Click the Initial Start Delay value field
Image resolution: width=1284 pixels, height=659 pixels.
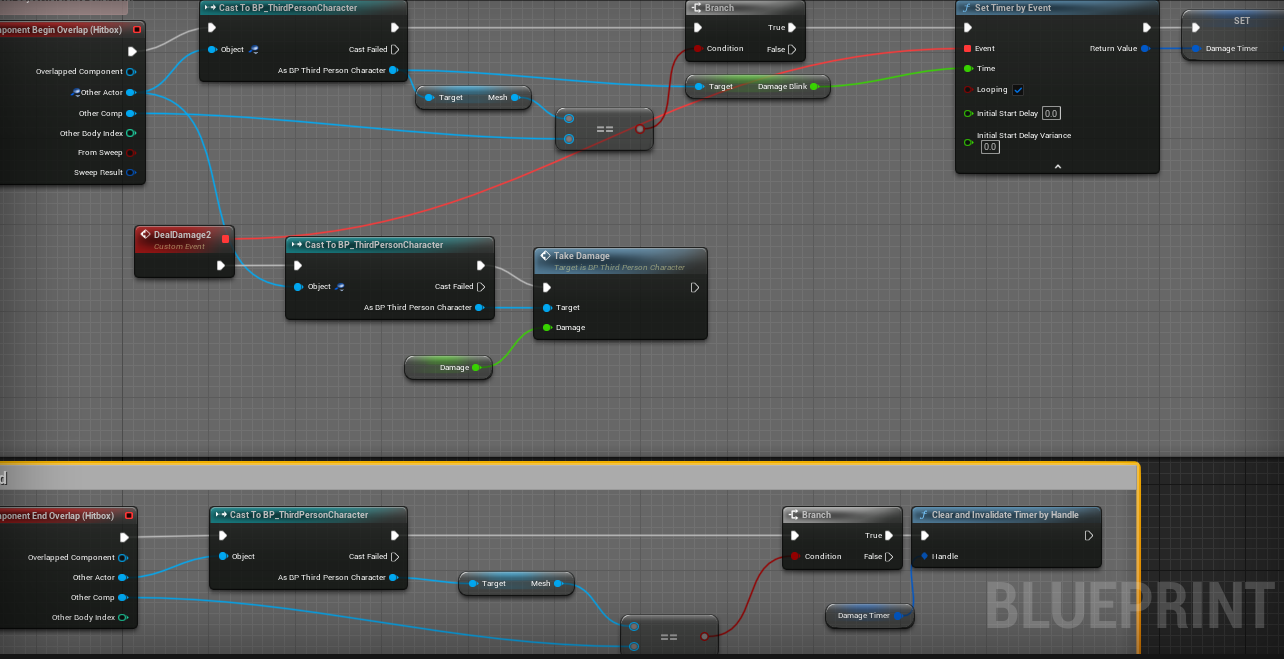pyautogui.click(x=1050, y=113)
